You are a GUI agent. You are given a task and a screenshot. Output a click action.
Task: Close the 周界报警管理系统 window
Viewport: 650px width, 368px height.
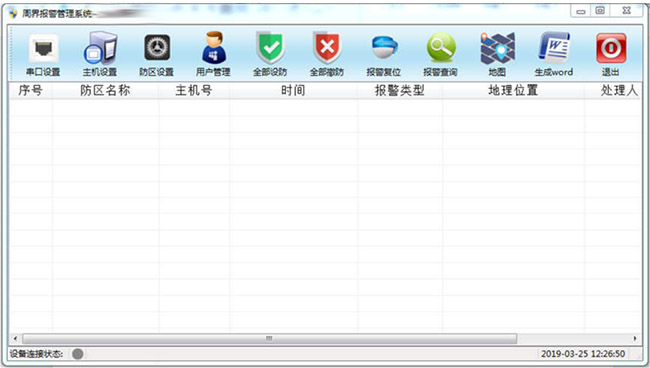(626, 11)
